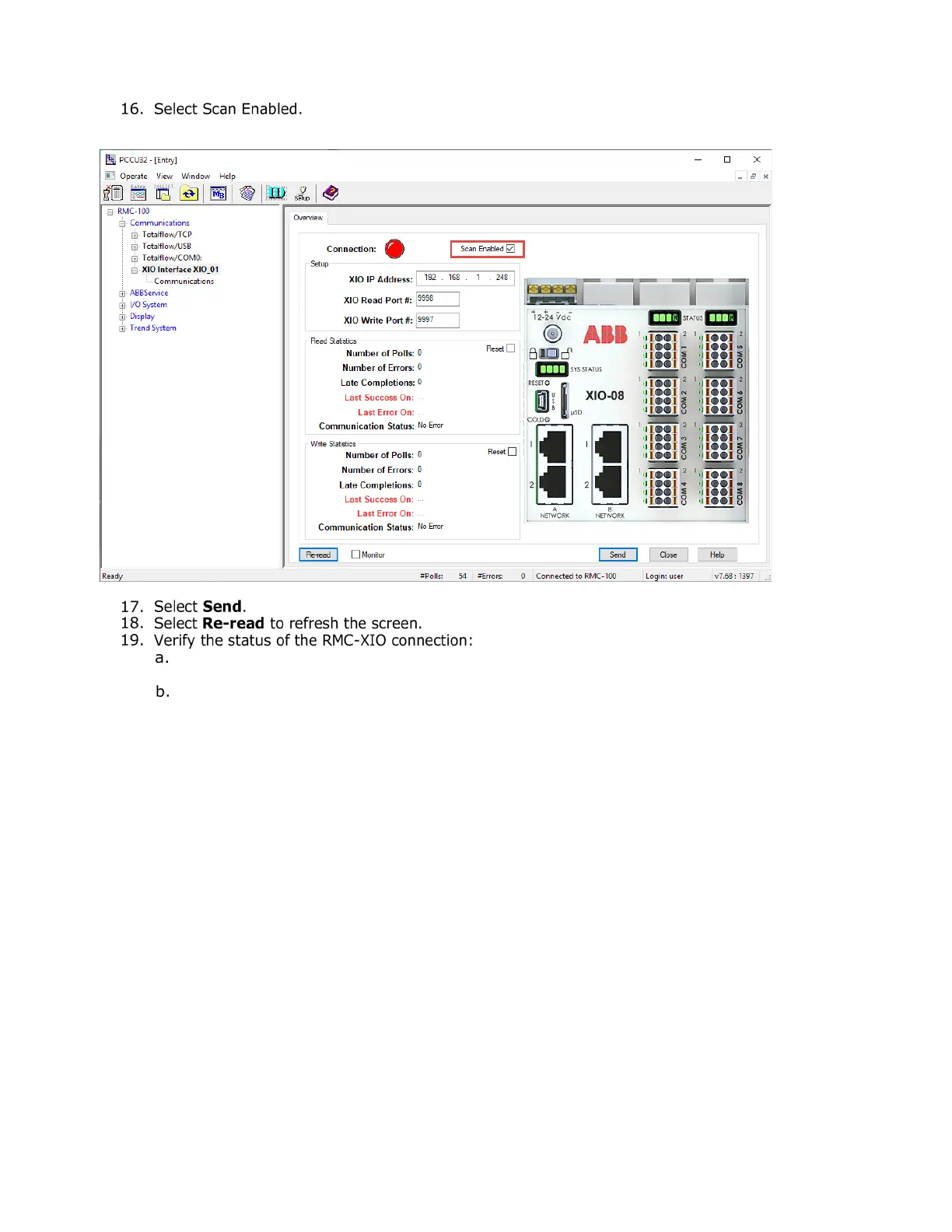Click the red Connection status indicator
Image resolution: width=952 pixels, height=1232 pixels.
(x=395, y=249)
